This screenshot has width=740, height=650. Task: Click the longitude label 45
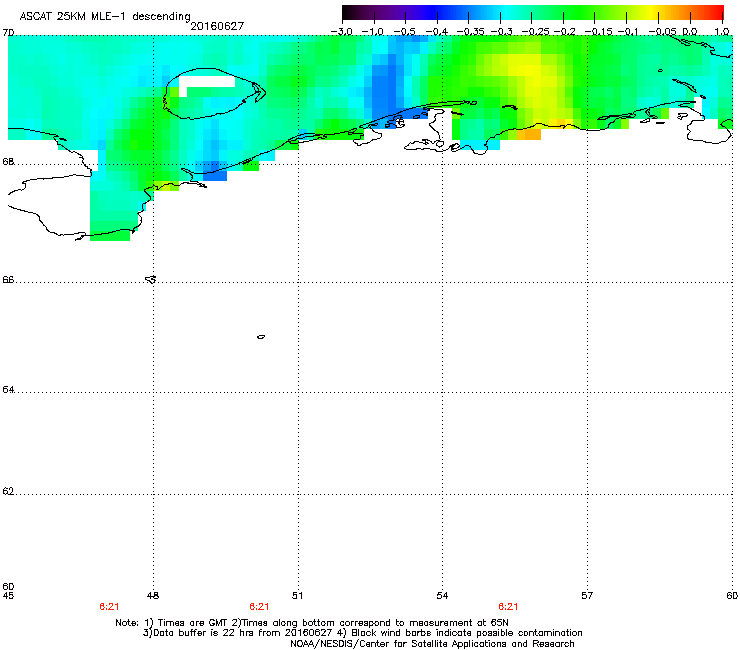pyautogui.click(x=8, y=595)
